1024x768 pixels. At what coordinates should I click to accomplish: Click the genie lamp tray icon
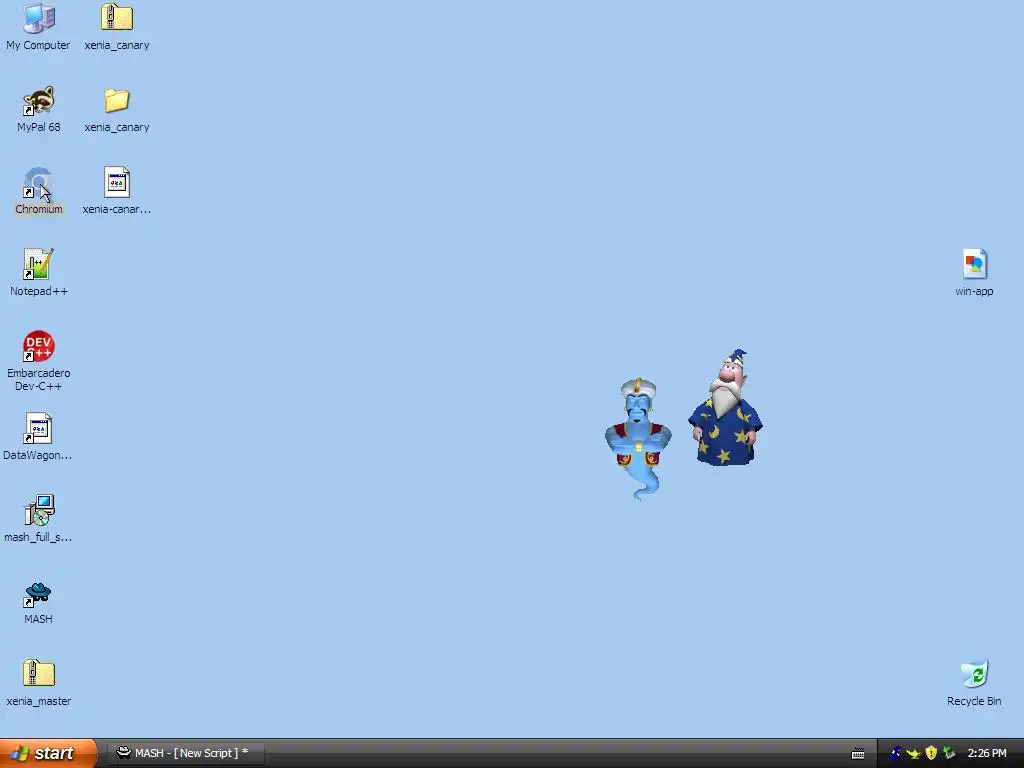914,754
